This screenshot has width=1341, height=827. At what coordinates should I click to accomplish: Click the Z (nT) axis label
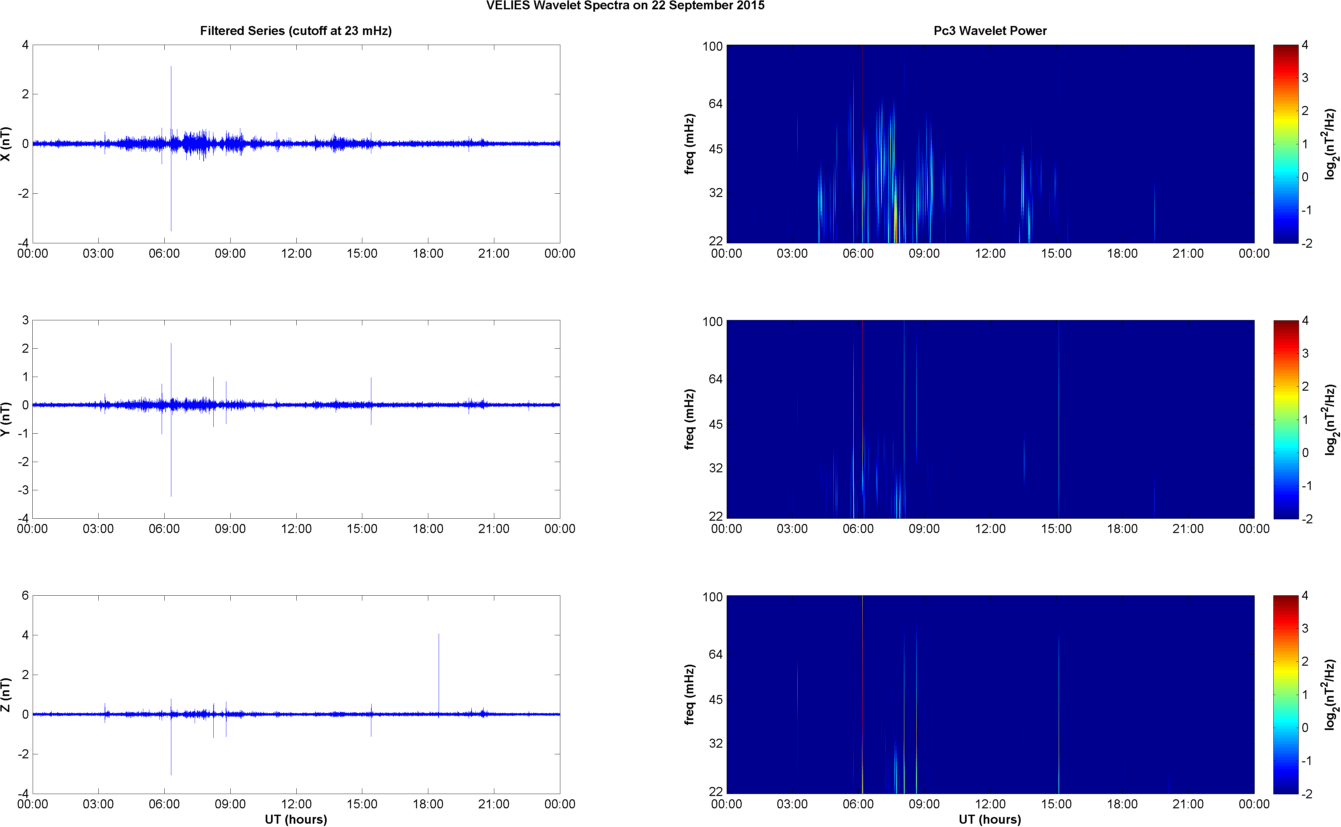coord(8,694)
